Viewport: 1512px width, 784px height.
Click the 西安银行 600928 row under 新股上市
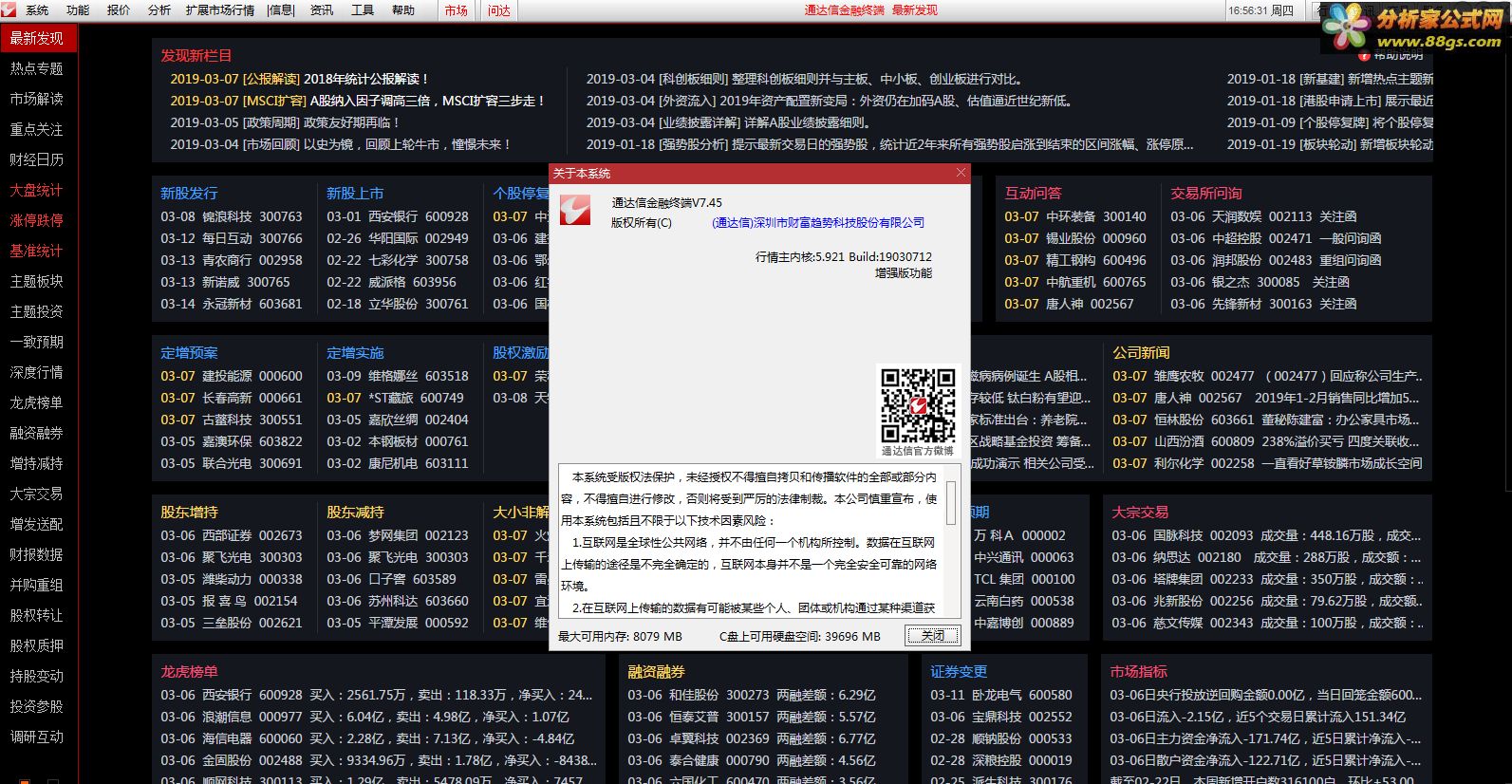click(398, 216)
